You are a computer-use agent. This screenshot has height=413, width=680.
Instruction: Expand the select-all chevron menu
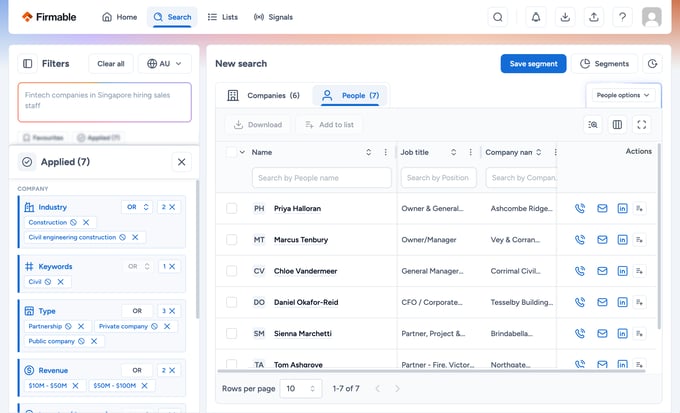242,152
